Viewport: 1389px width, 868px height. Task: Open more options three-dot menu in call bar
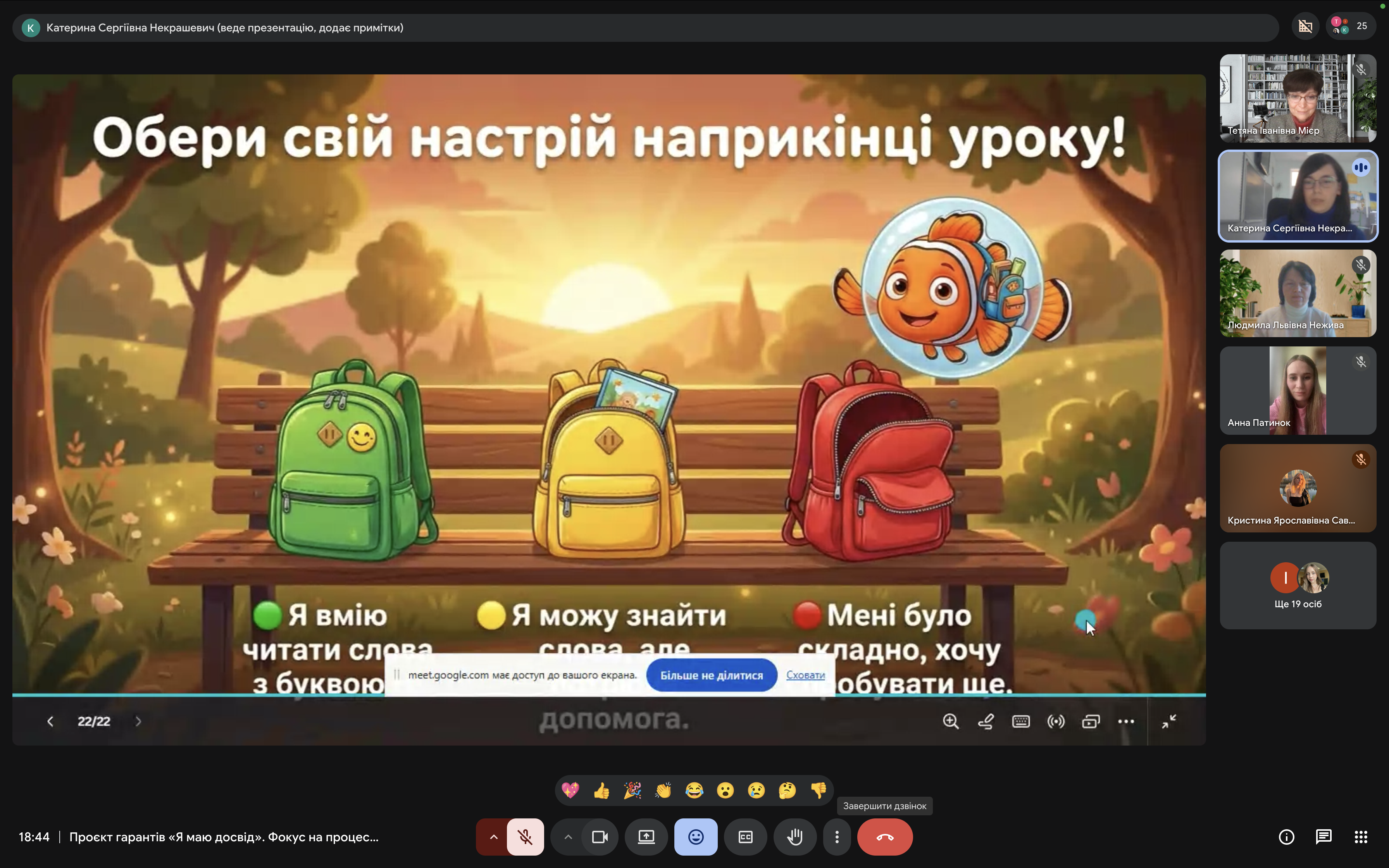pos(837,837)
